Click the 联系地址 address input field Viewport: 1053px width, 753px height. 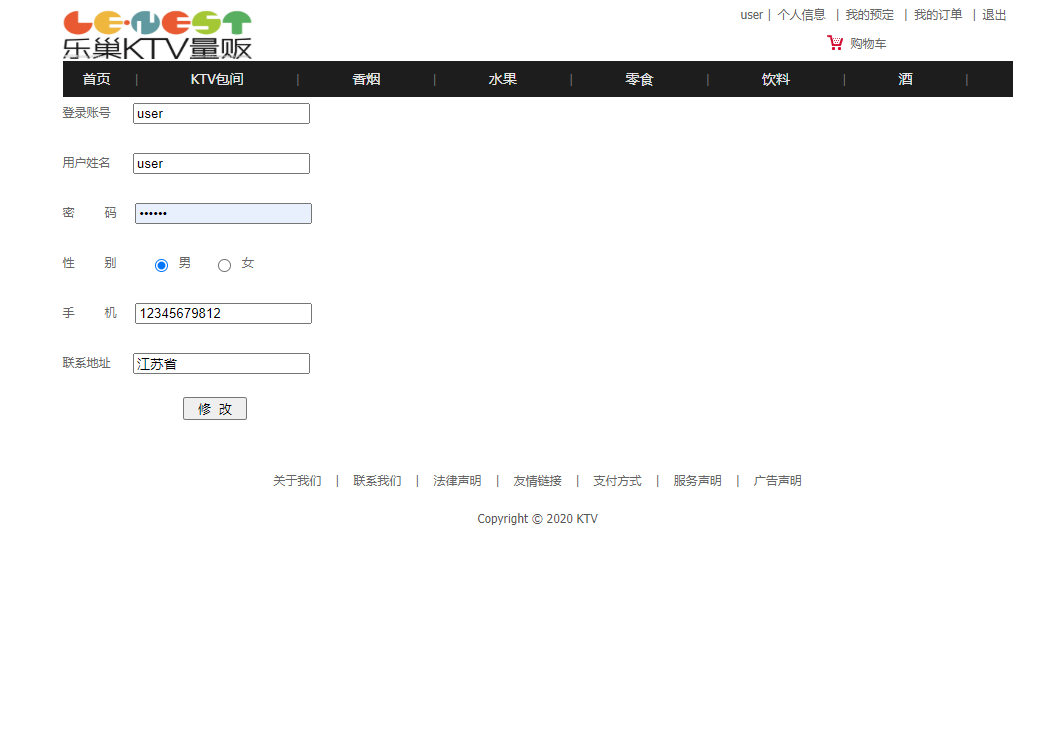tap(220, 363)
